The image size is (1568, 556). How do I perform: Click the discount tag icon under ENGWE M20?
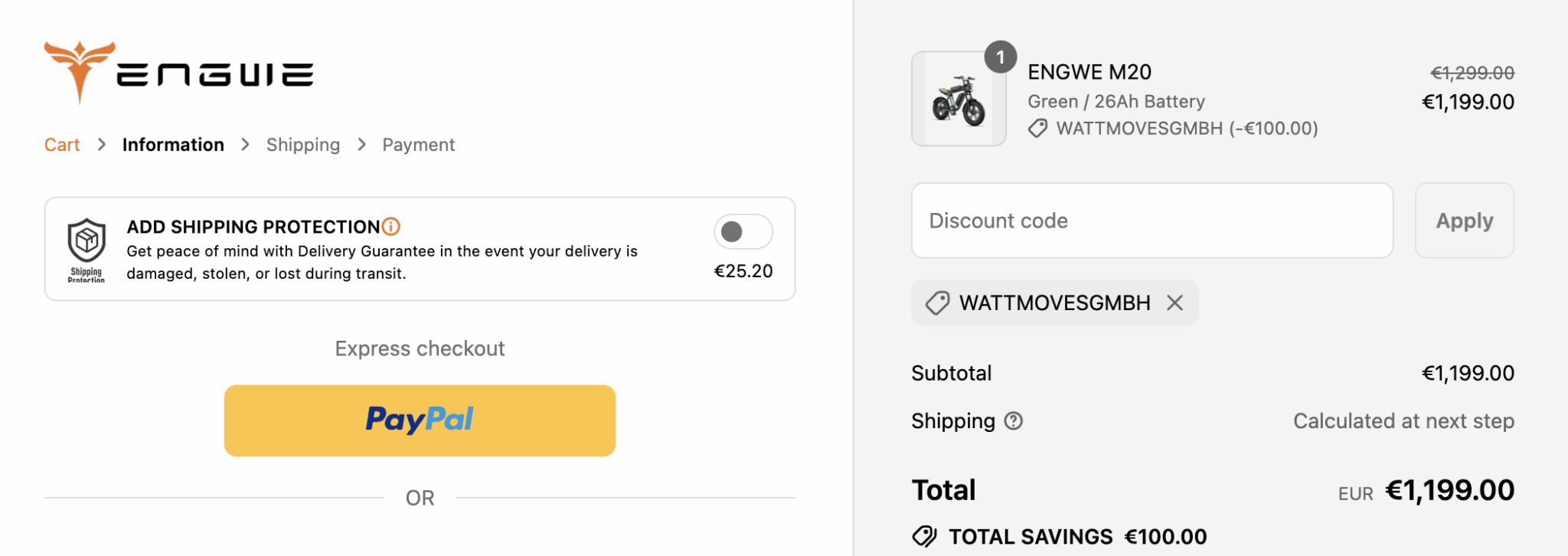coord(1037,129)
